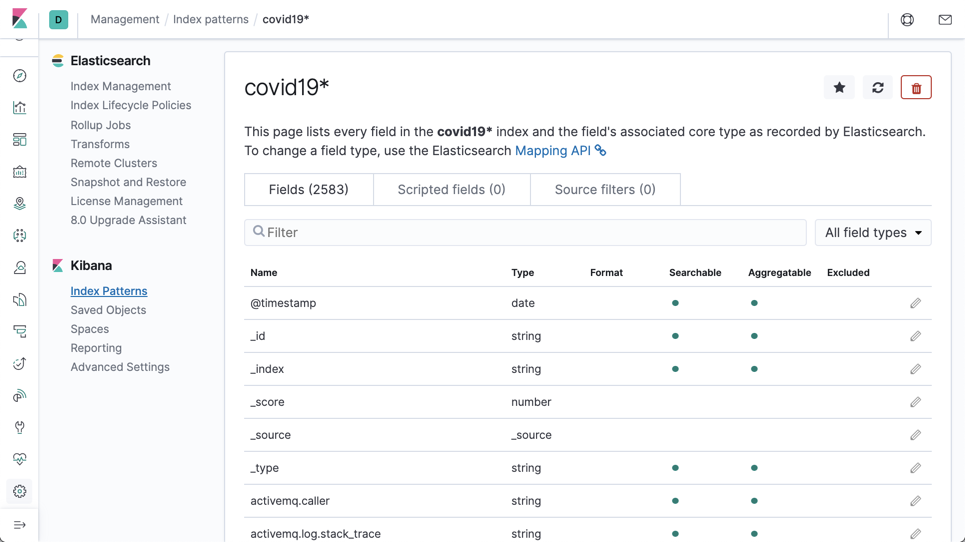Viewport: 965px width, 542px height.
Task: Click the Excluded column header
Action: tap(848, 273)
